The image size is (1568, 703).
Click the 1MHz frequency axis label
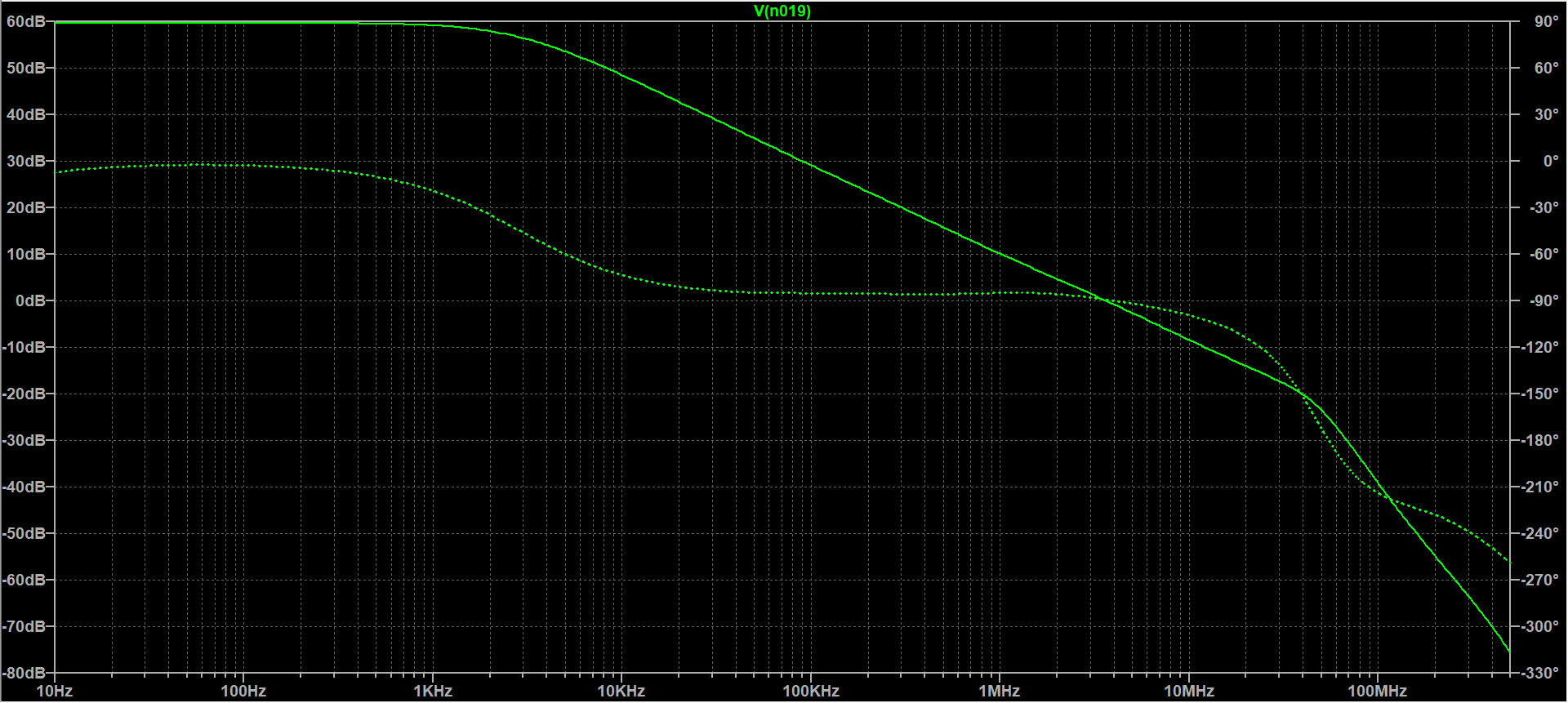(x=1000, y=692)
